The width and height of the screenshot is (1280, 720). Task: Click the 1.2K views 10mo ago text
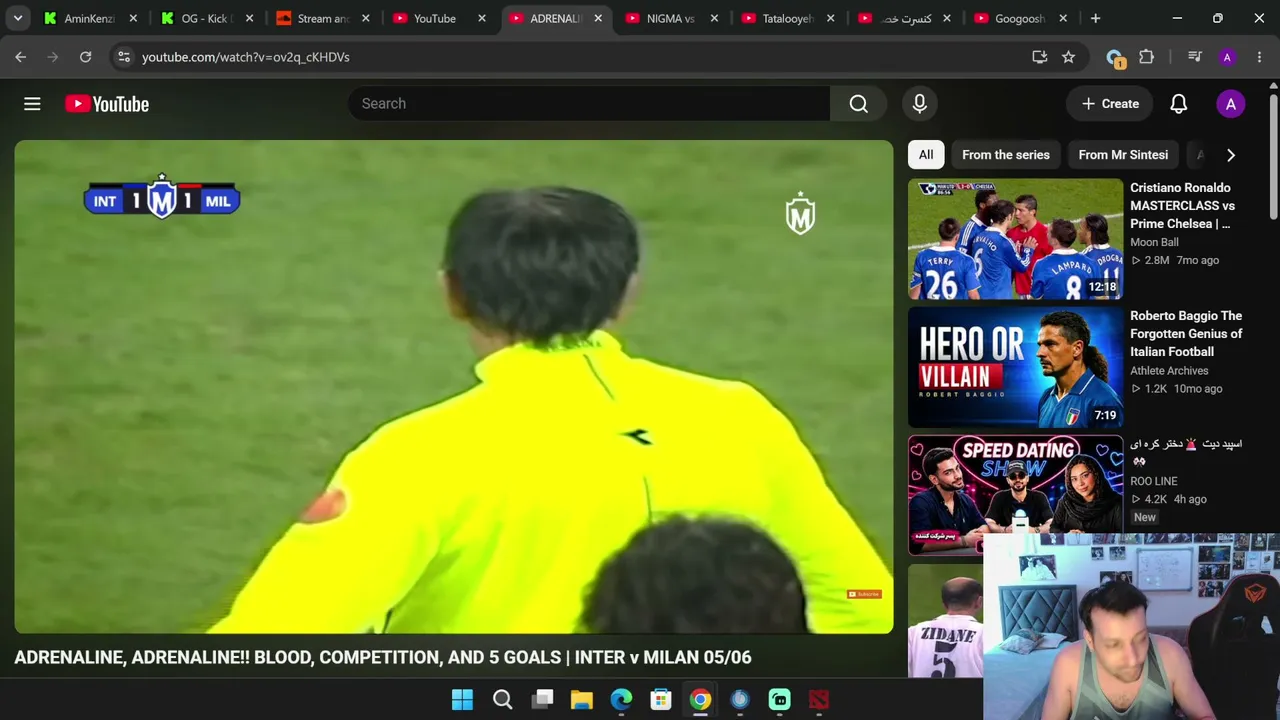pos(1176,389)
